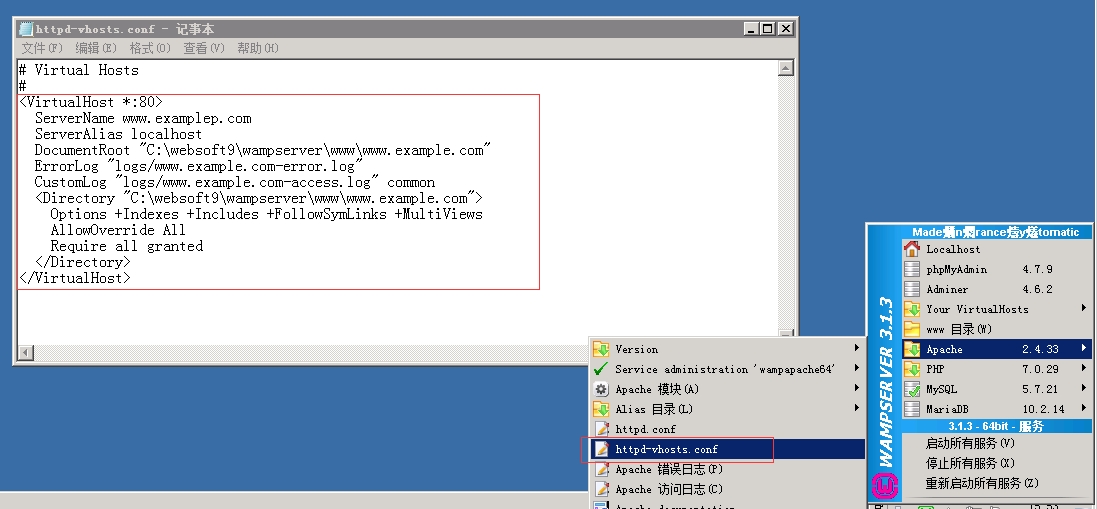
Task: Expand the Apache 2.4.33 submenu arrow
Action: click(1084, 348)
